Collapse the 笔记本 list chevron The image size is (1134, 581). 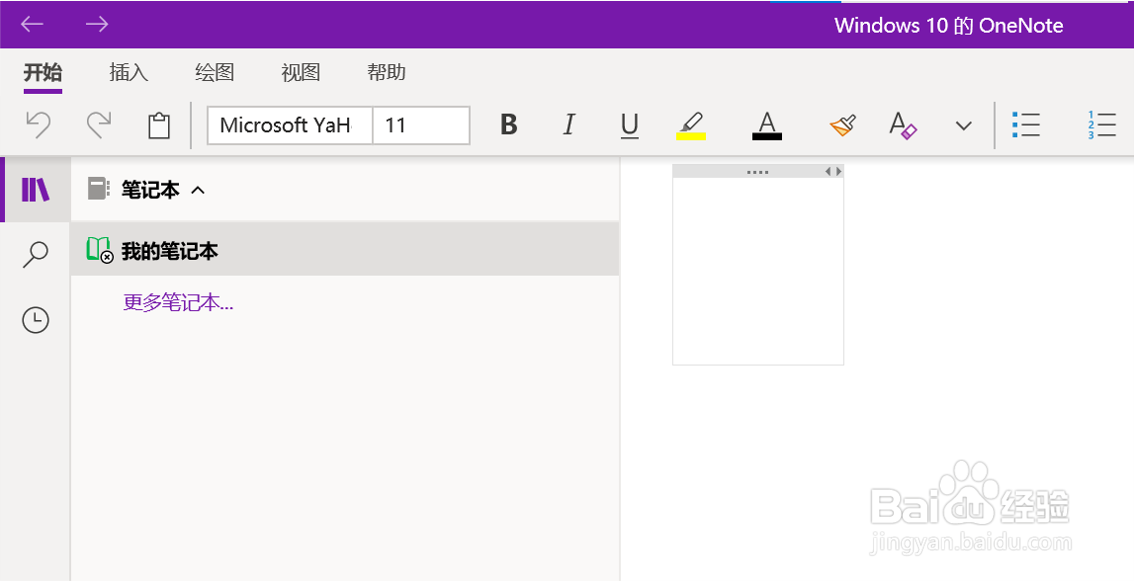pyautogui.click(x=197, y=190)
